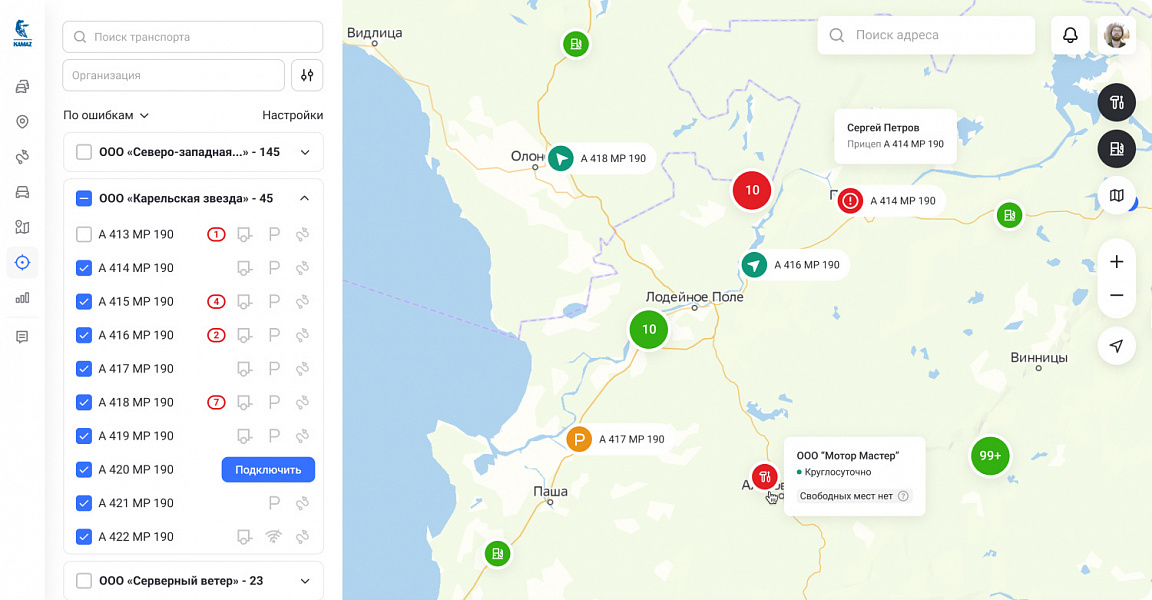Image resolution: width=1152 pixels, height=600 pixels.
Task: Uncheck the A 417 MP 190 vehicle
Action: click(x=84, y=369)
